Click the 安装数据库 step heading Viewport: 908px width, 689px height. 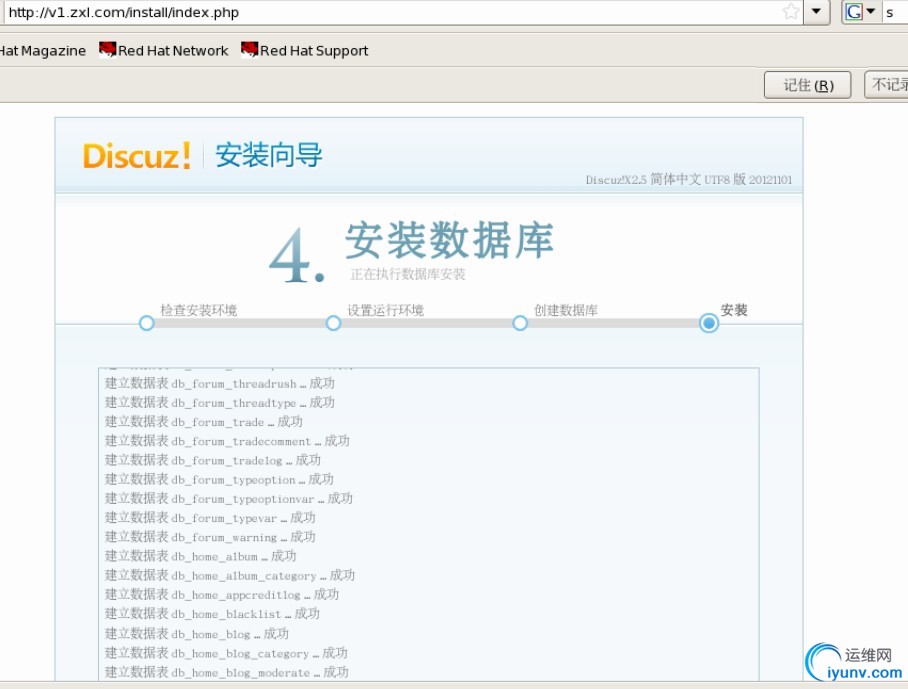(x=449, y=240)
